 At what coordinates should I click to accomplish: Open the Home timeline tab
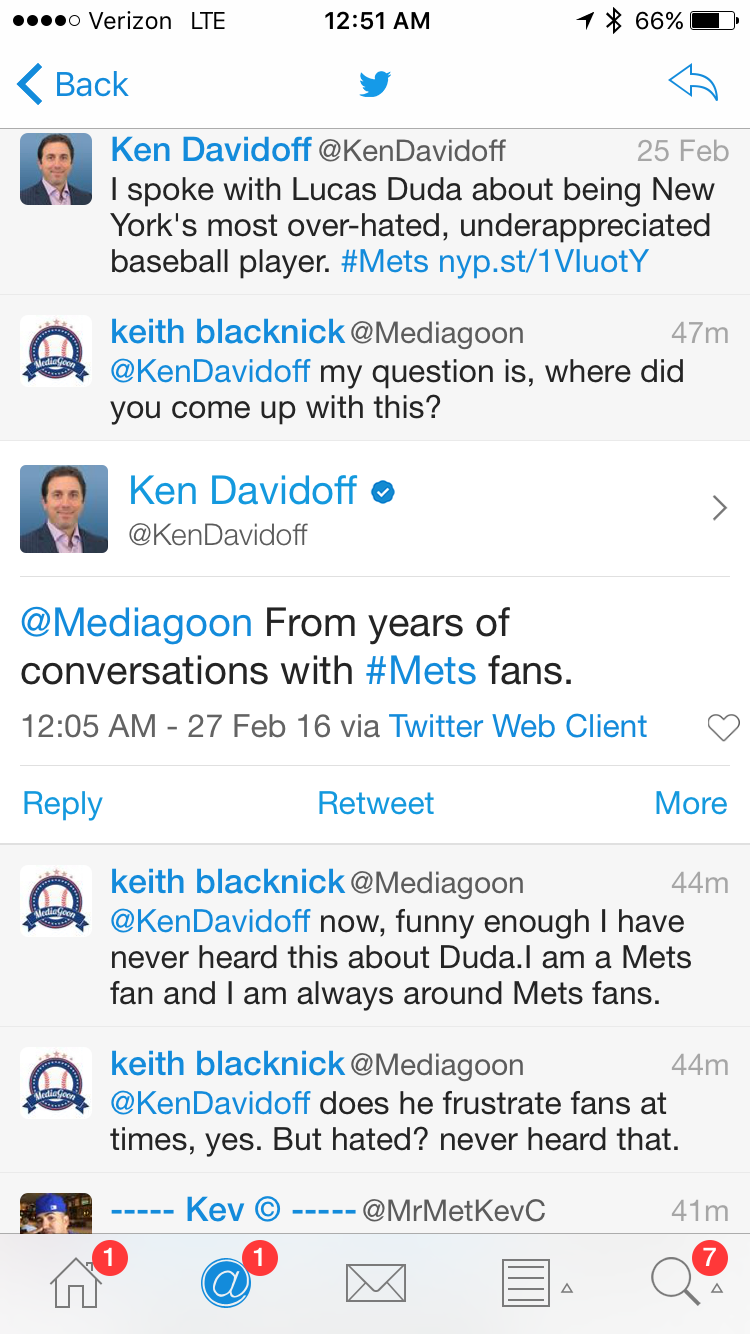click(x=77, y=1282)
